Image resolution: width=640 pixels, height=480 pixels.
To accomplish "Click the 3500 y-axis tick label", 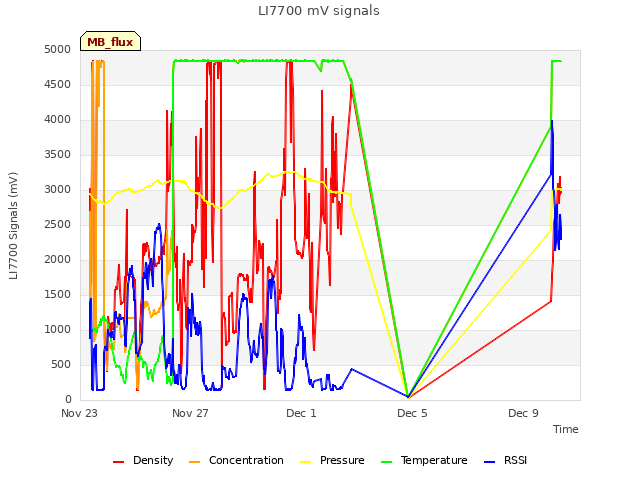I will click(58, 155).
